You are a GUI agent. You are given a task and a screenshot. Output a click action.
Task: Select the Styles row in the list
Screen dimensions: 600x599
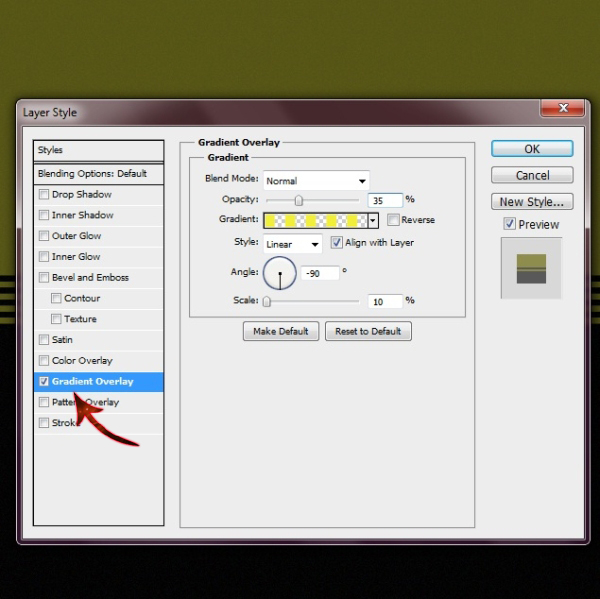(x=98, y=150)
